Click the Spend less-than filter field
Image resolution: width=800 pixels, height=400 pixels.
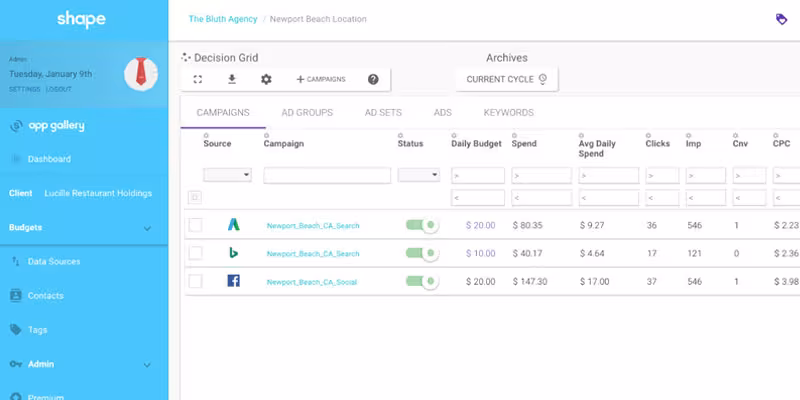click(541, 197)
